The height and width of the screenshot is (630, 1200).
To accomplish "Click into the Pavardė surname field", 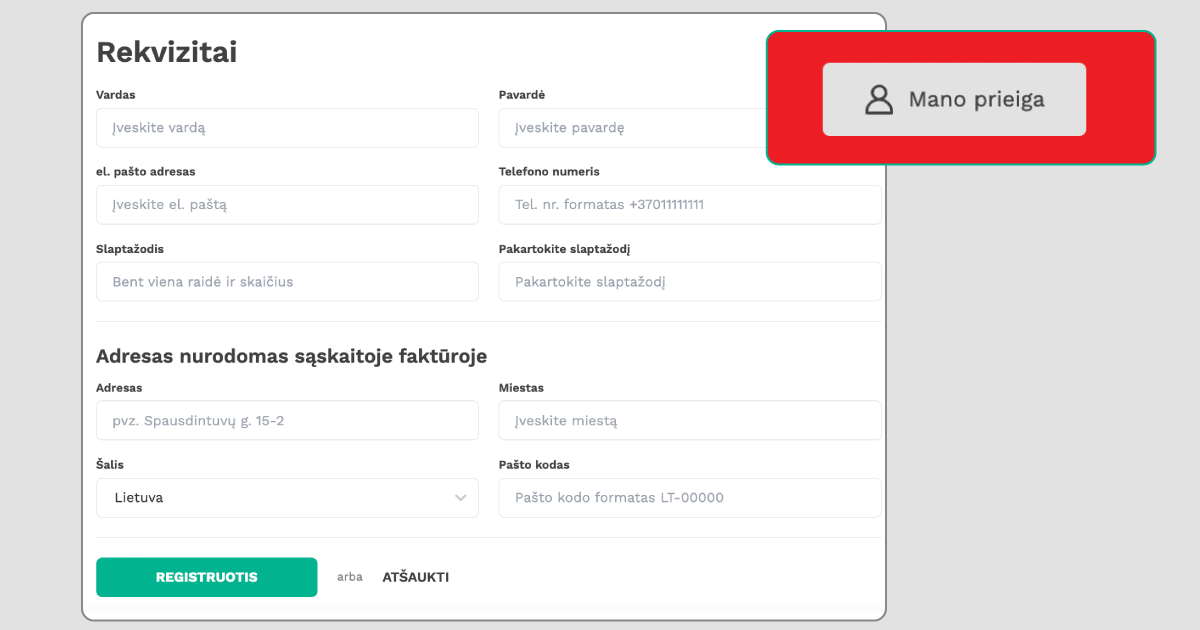I will (632, 128).
